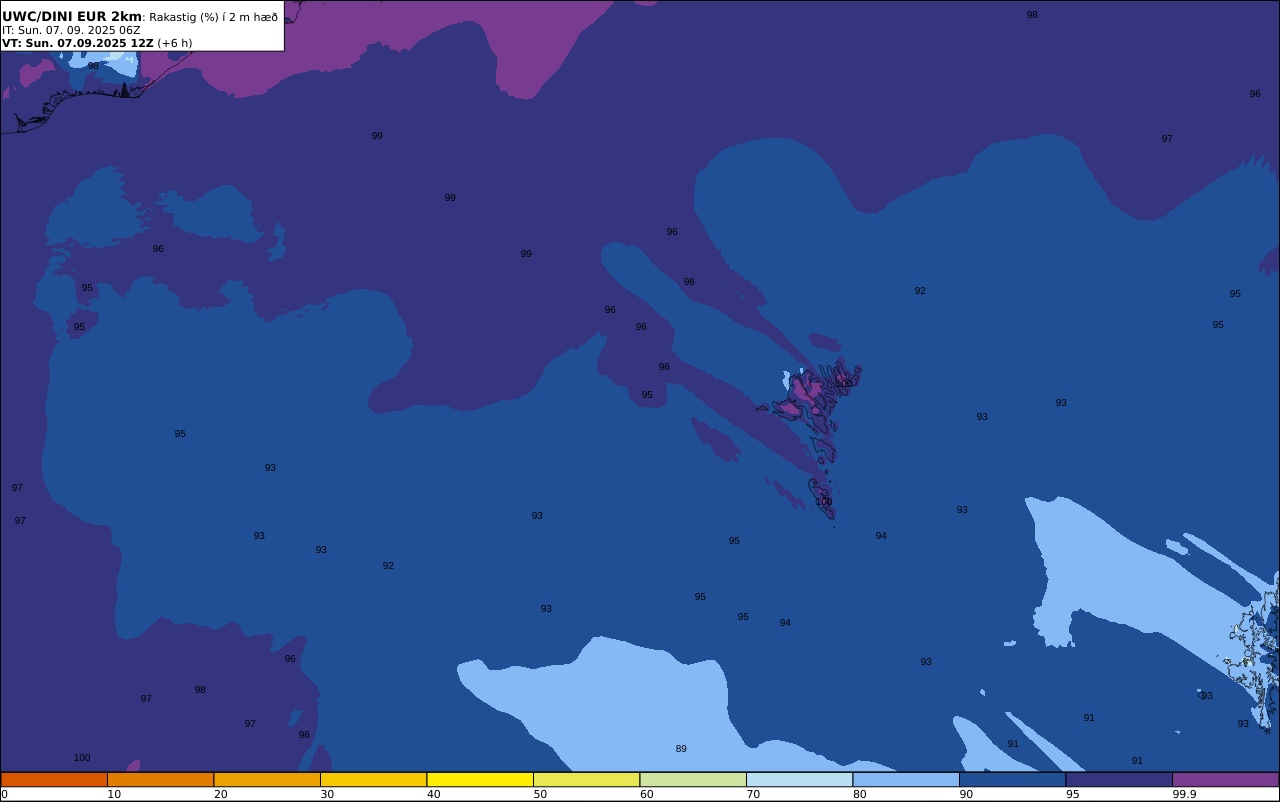The width and height of the screenshot is (1280, 802).
Task: Click the '99.9' legend tick label
Action: 1185,794
